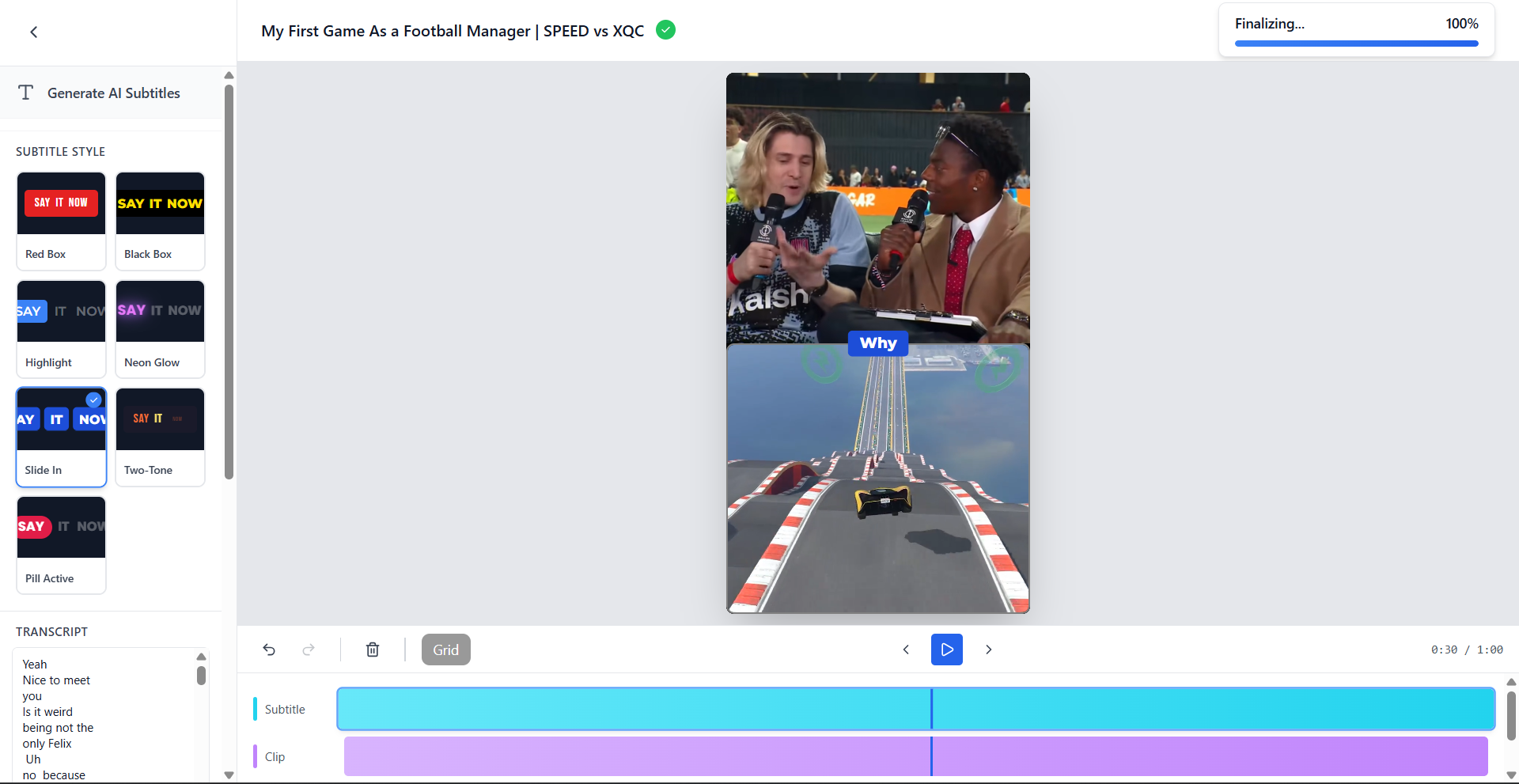Play the video preview
This screenshot has height=784, width=1519.
tap(946, 649)
